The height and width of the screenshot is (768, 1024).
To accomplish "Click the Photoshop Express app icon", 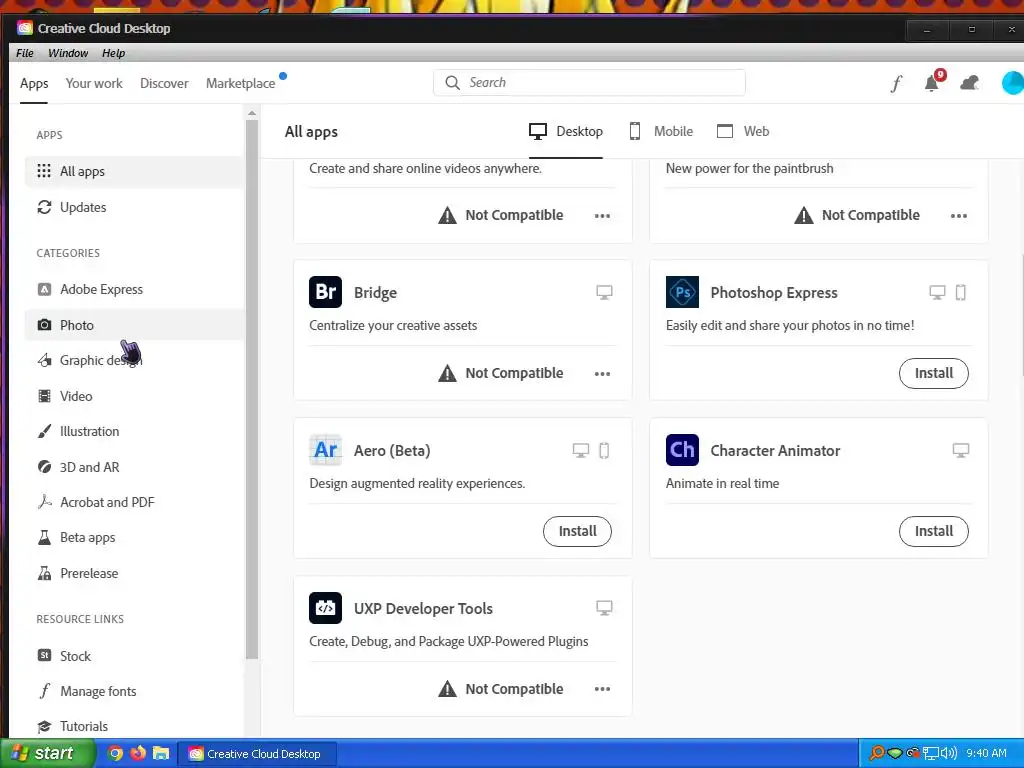I will tap(682, 291).
